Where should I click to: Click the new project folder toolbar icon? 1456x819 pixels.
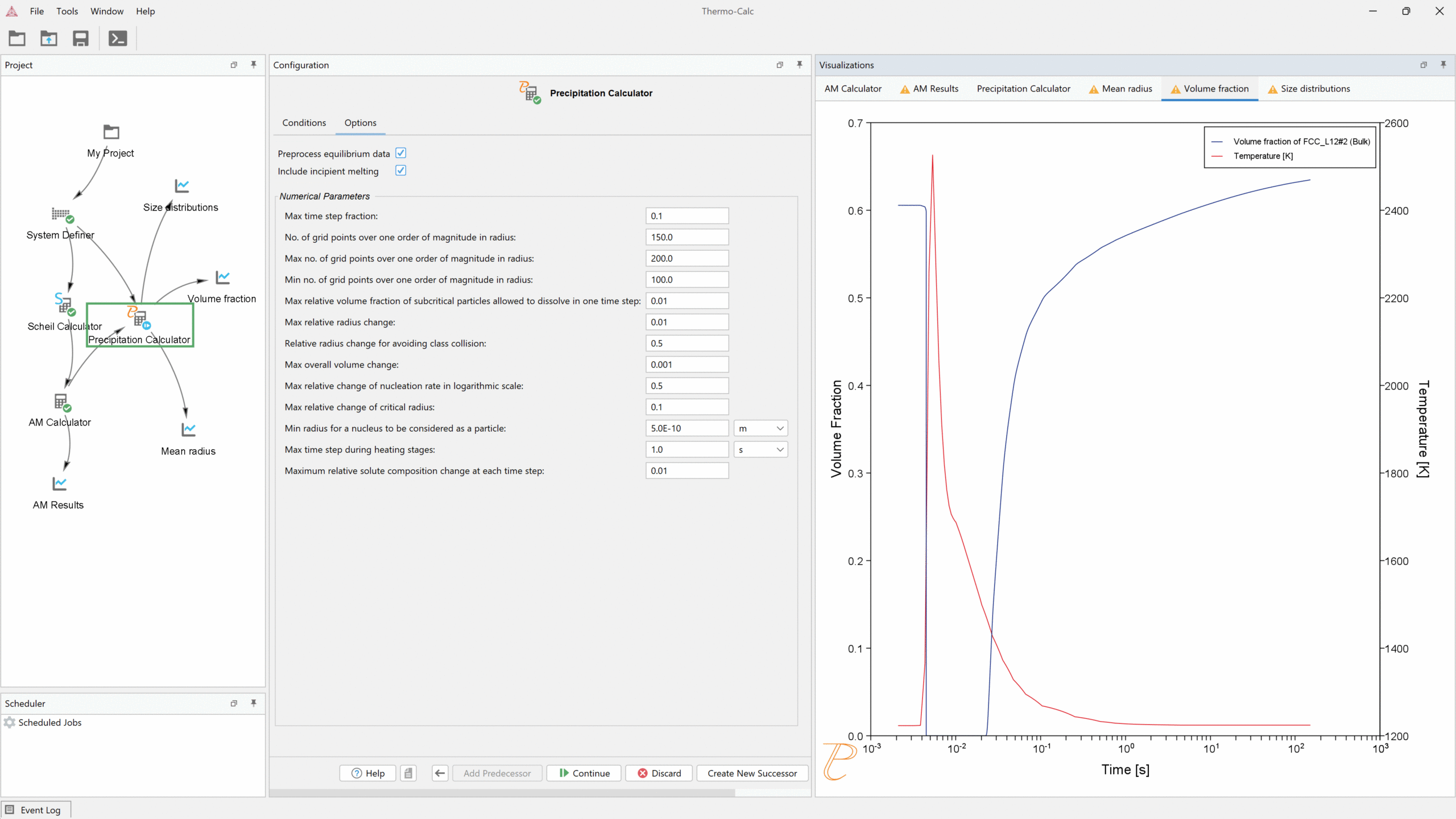[17, 38]
